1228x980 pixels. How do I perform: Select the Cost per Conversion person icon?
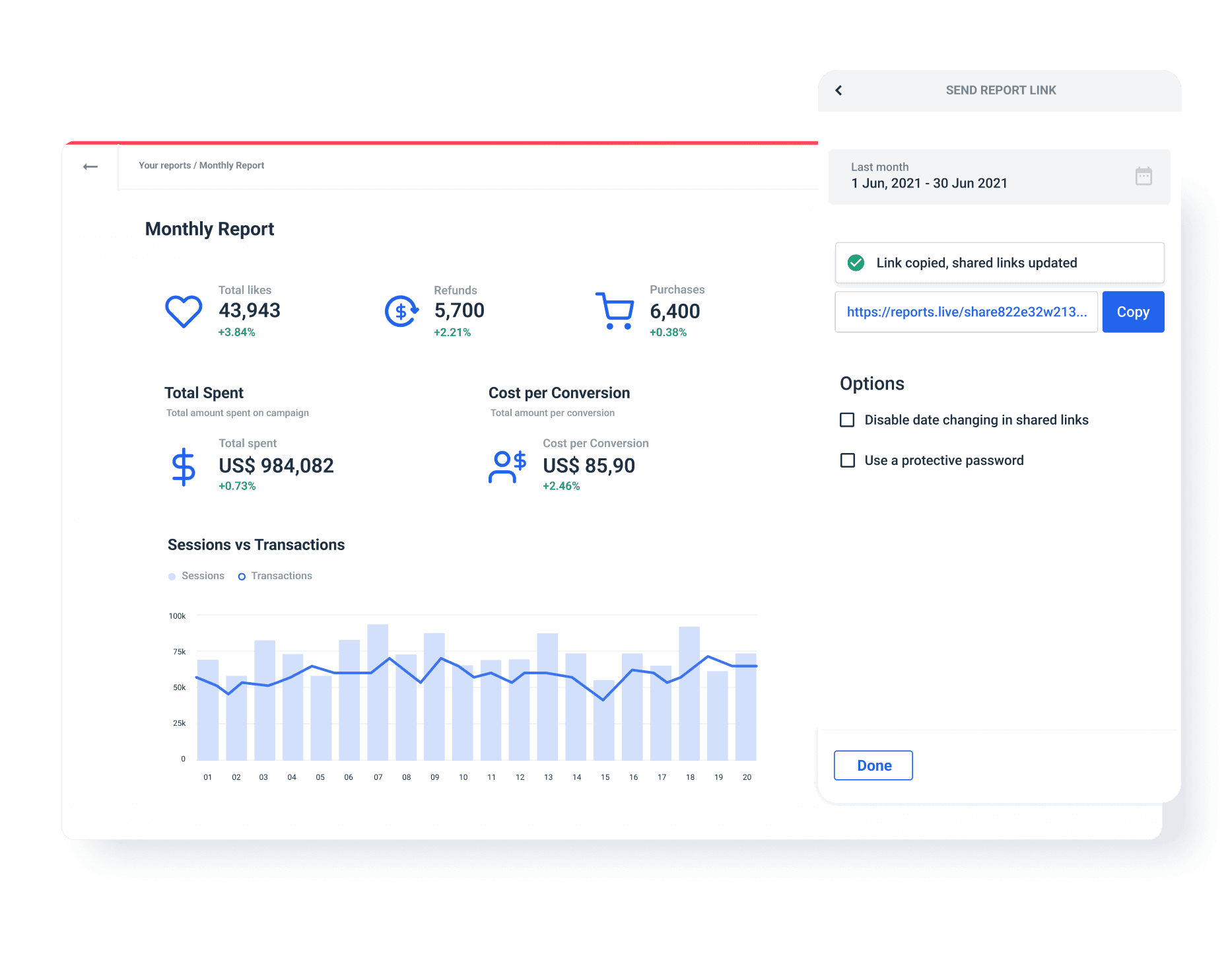coord(508,466)
